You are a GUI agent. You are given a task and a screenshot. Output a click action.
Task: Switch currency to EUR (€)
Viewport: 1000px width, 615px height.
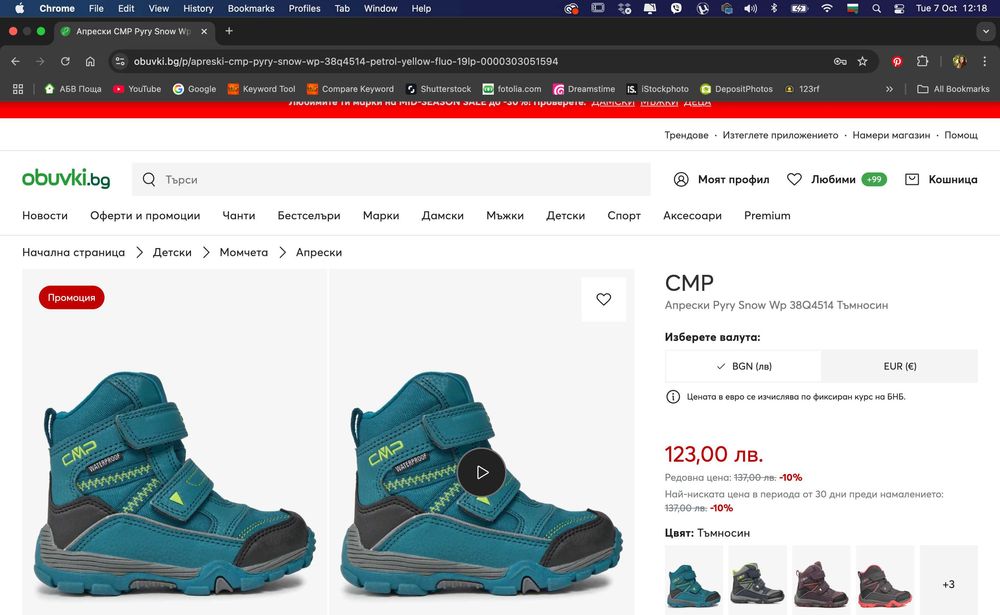tap(899, 366)
